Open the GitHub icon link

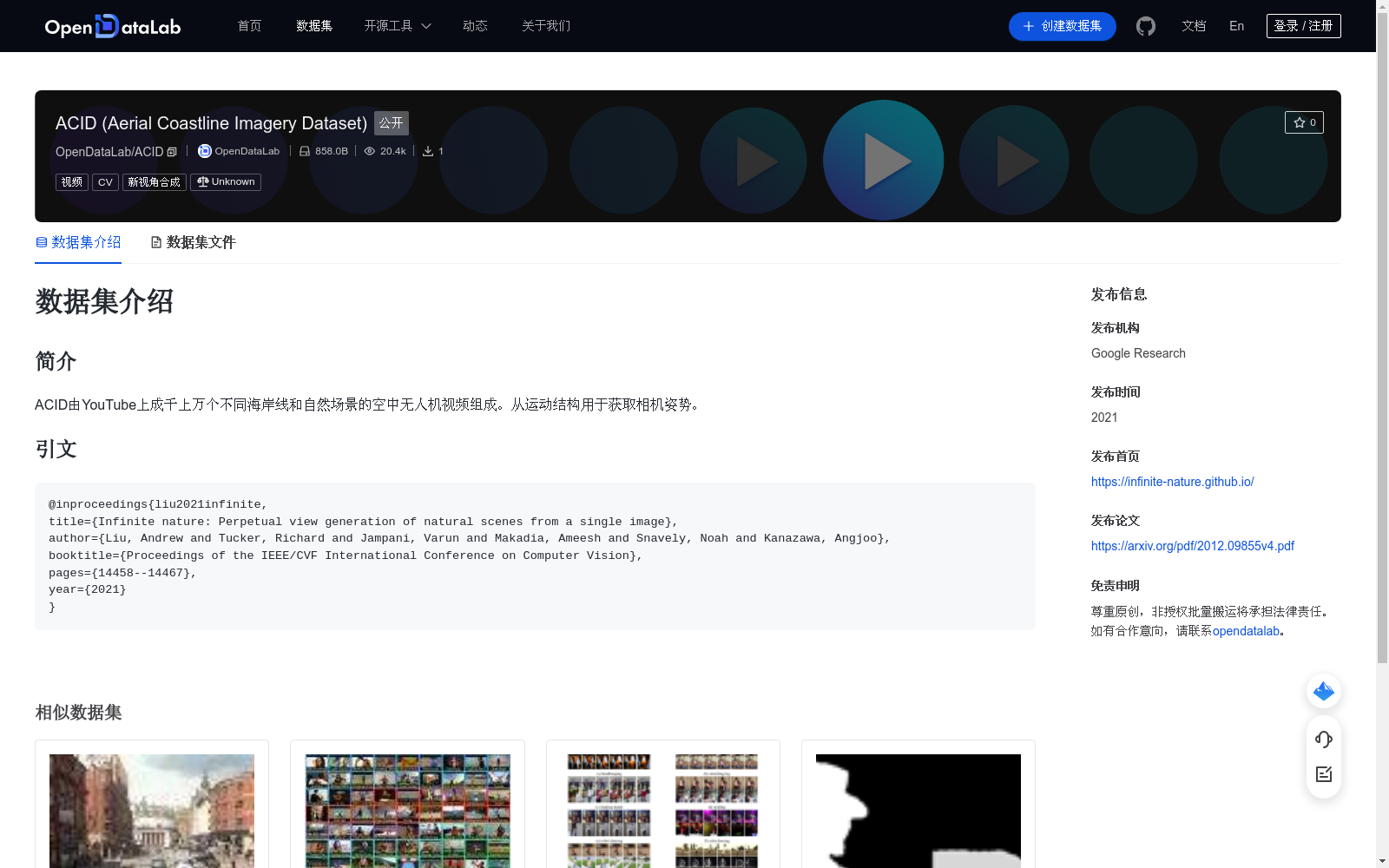1146,26
